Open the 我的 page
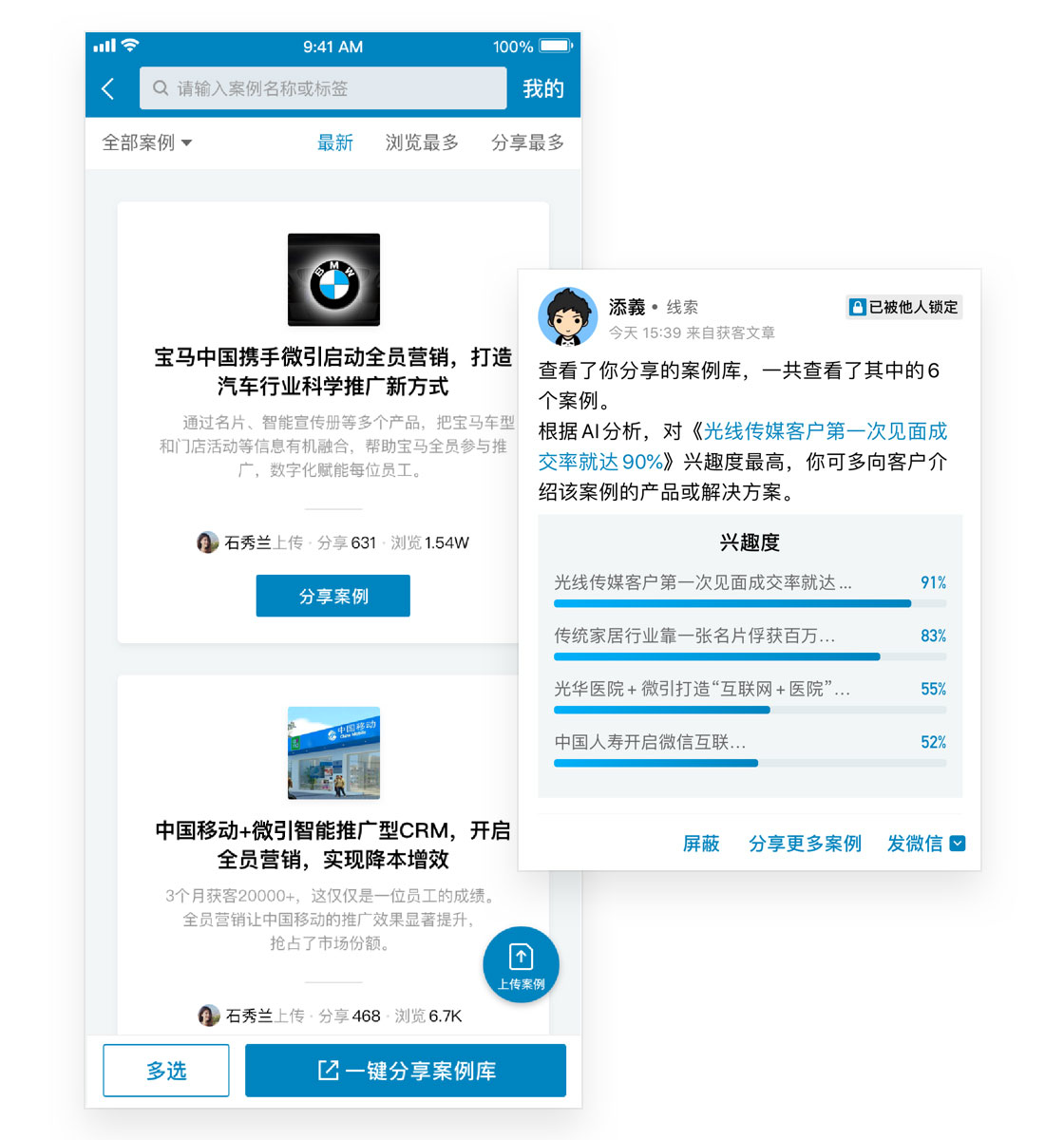 click(543, 89)
